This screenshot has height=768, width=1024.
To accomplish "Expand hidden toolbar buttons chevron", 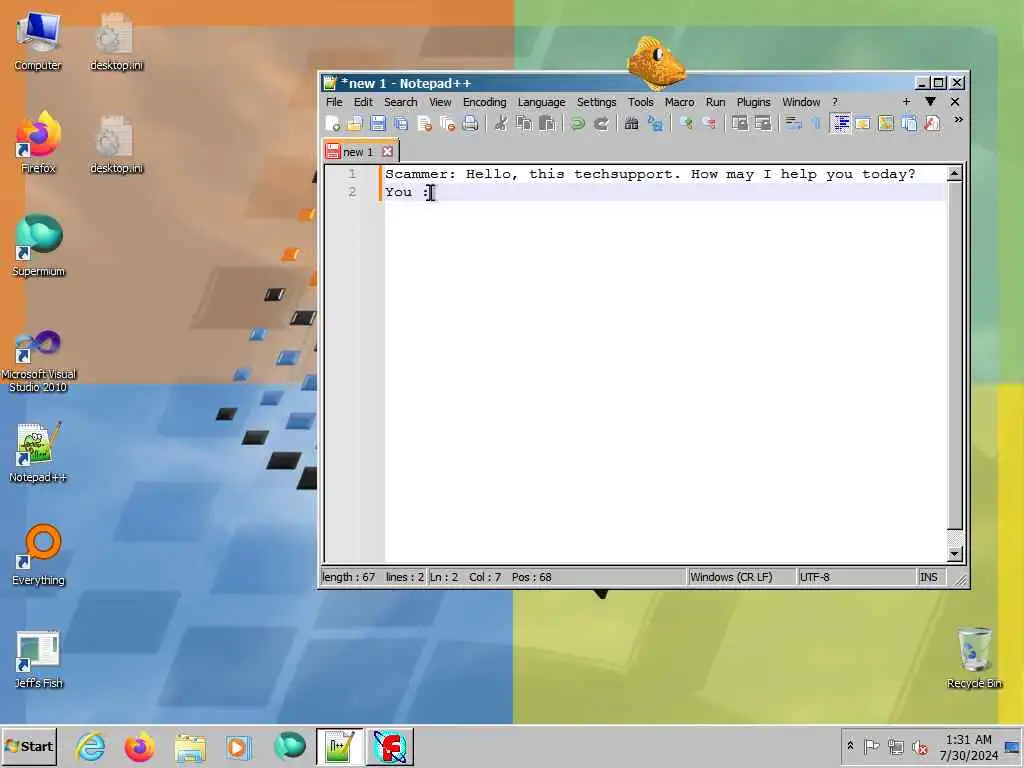I will pyautogui.click(x=958, y=120).
